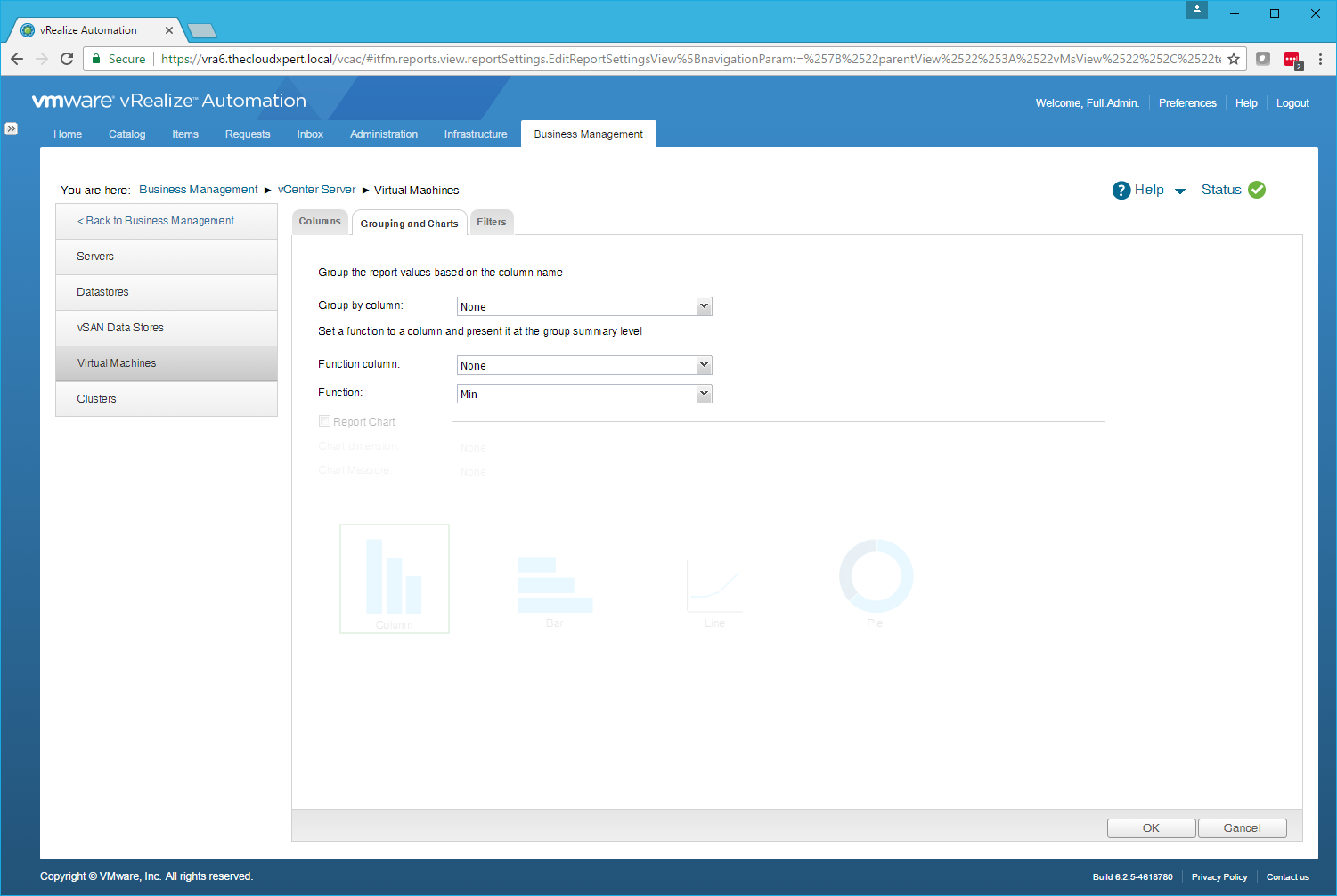
Task: Go back to Business Management link
Action: (x=156, y=221)
